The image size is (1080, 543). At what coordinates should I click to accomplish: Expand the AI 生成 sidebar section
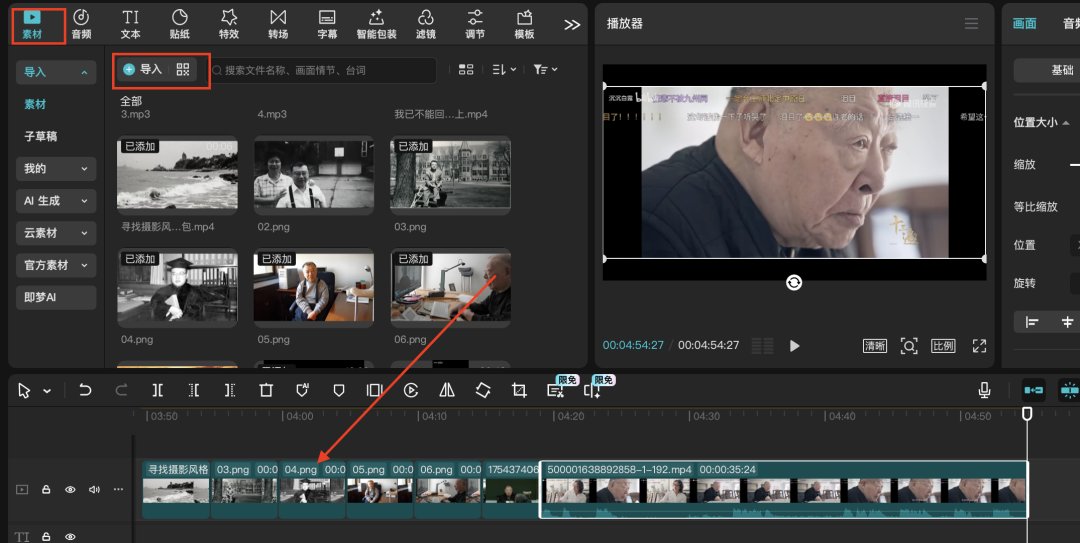(x=55, y=201)
